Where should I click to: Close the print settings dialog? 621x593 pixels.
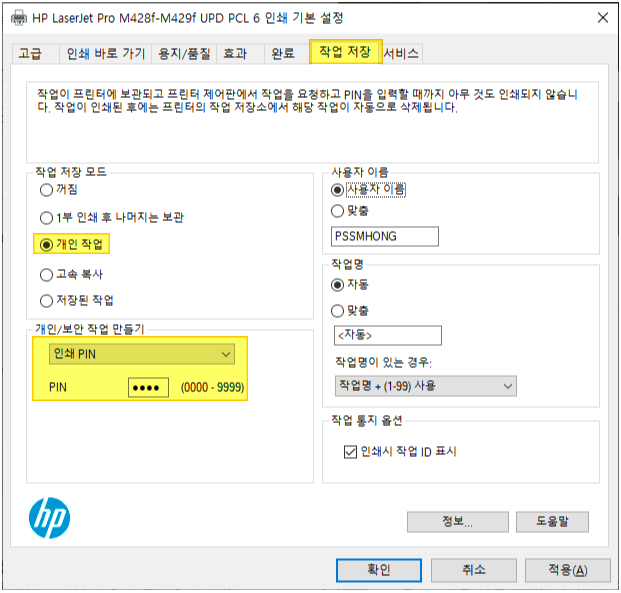pos(603,17)
